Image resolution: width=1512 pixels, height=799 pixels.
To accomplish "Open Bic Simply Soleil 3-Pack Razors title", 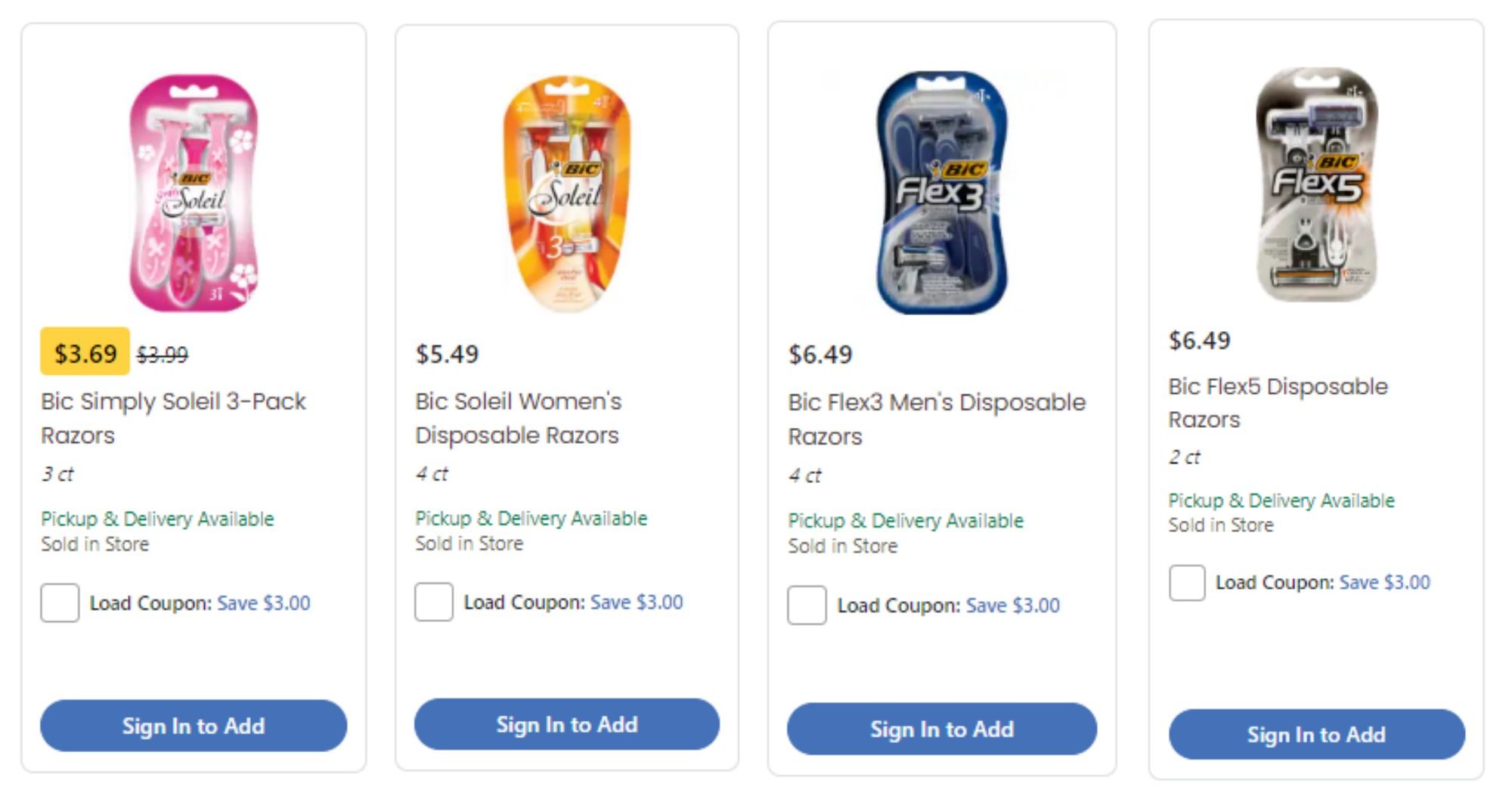I will tap(173, 418).
